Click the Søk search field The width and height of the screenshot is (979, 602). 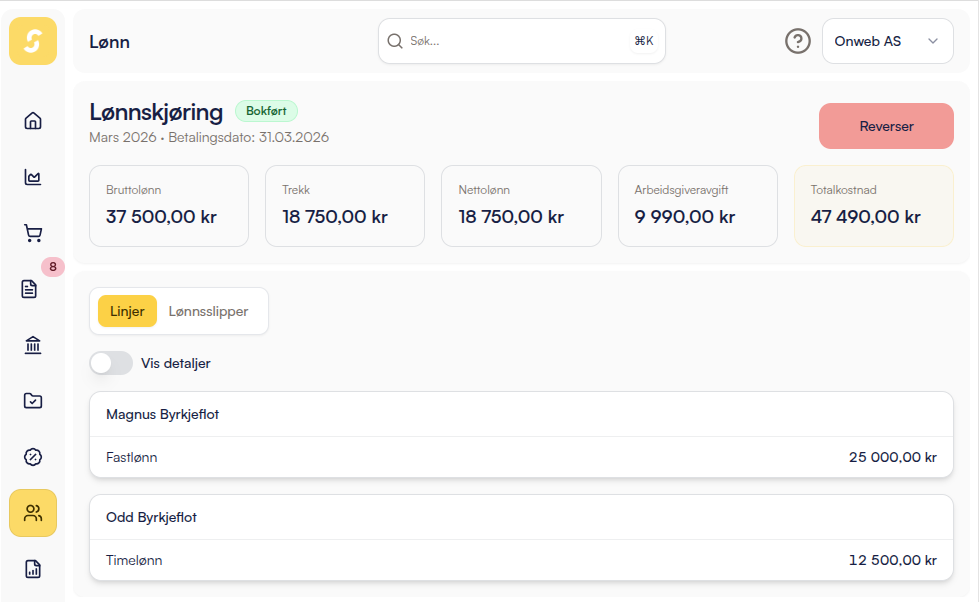click(520, 41)
